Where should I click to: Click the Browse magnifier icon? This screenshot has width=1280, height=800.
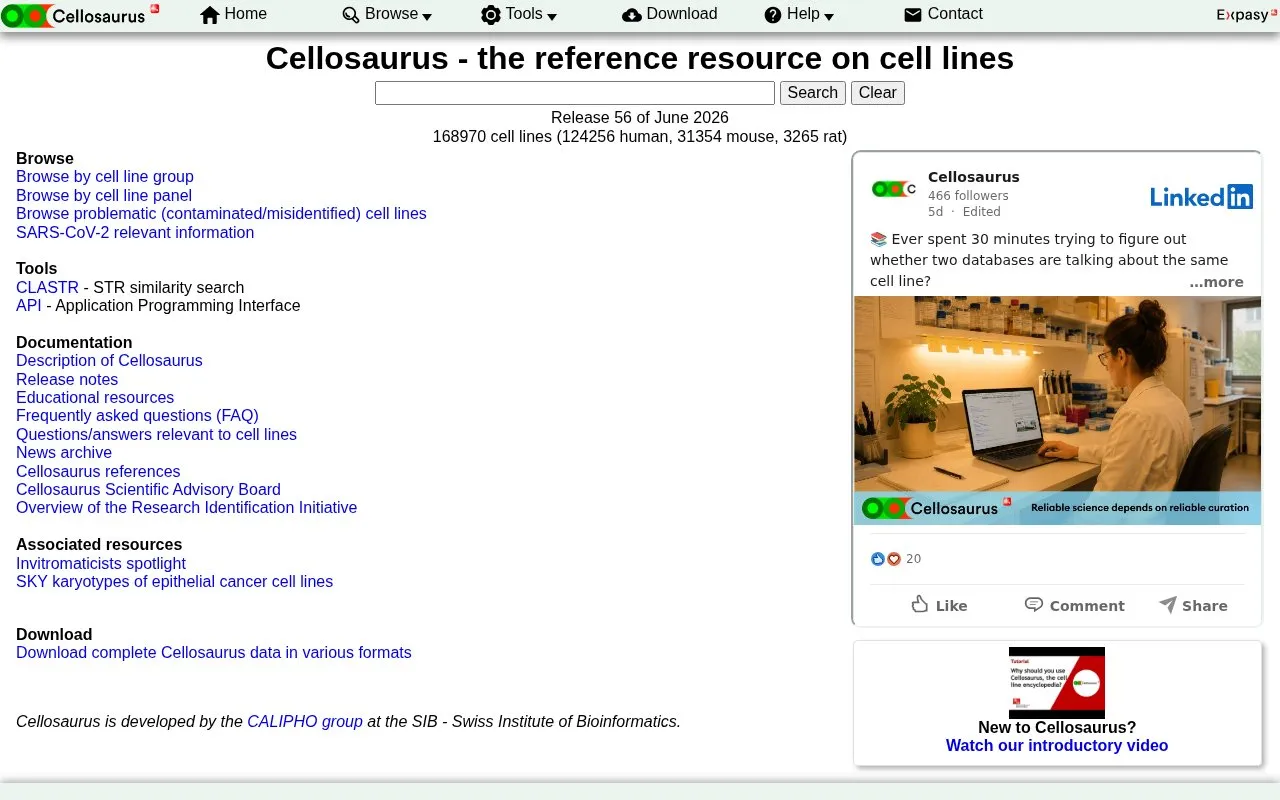coord(351,15)
